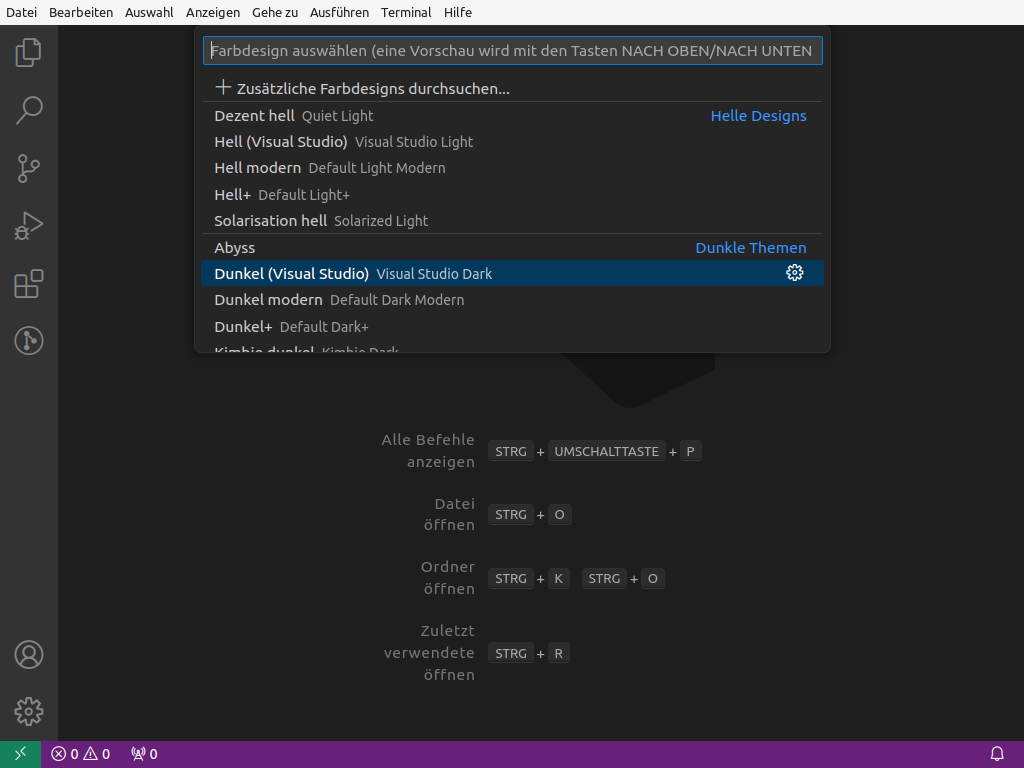
Task: Open the Search view in activity bar
Action: [29, 110]
